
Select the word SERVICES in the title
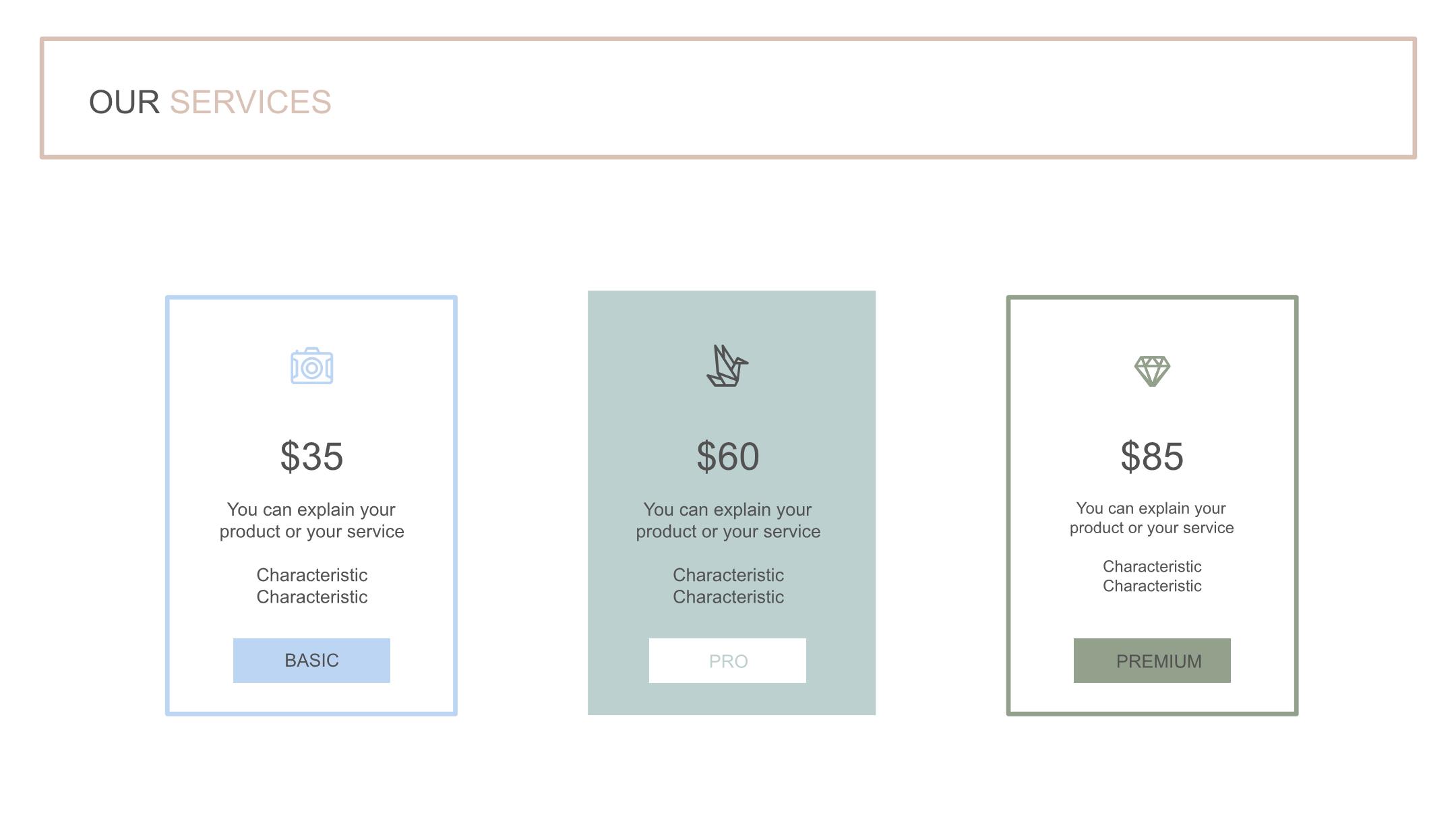point(251,102)
